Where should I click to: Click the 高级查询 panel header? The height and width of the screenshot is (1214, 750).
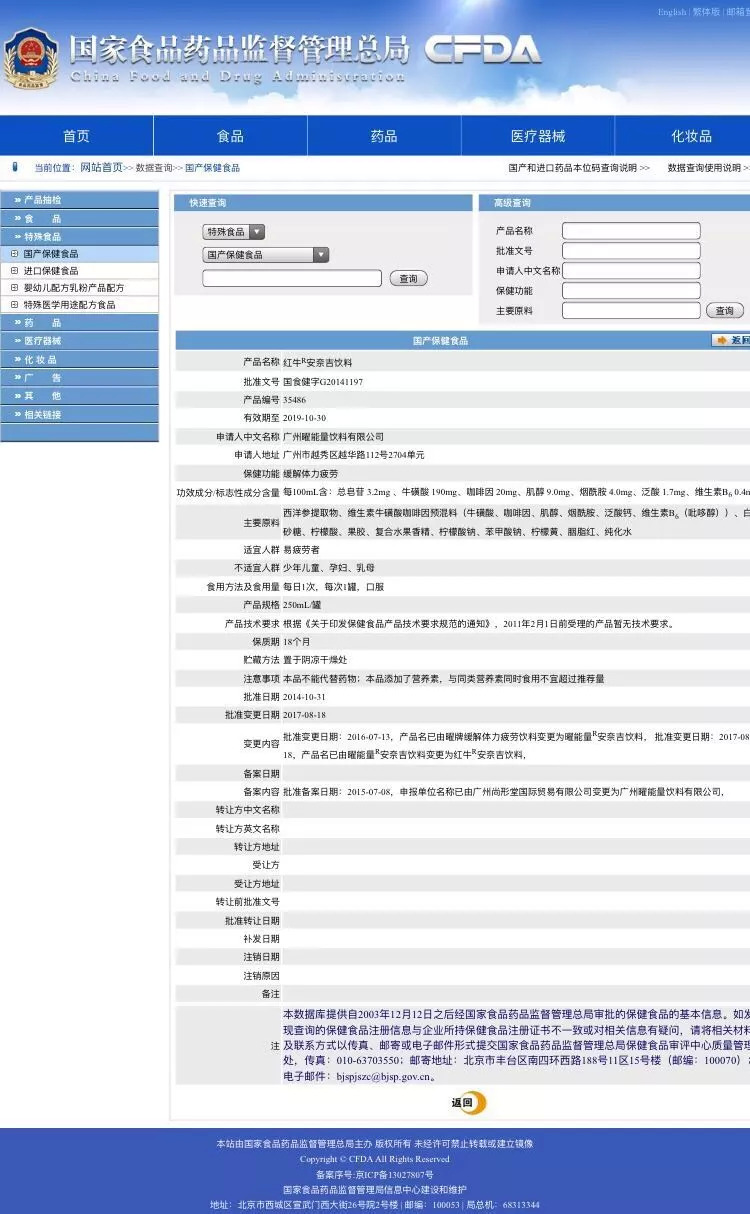pos(614,203)
